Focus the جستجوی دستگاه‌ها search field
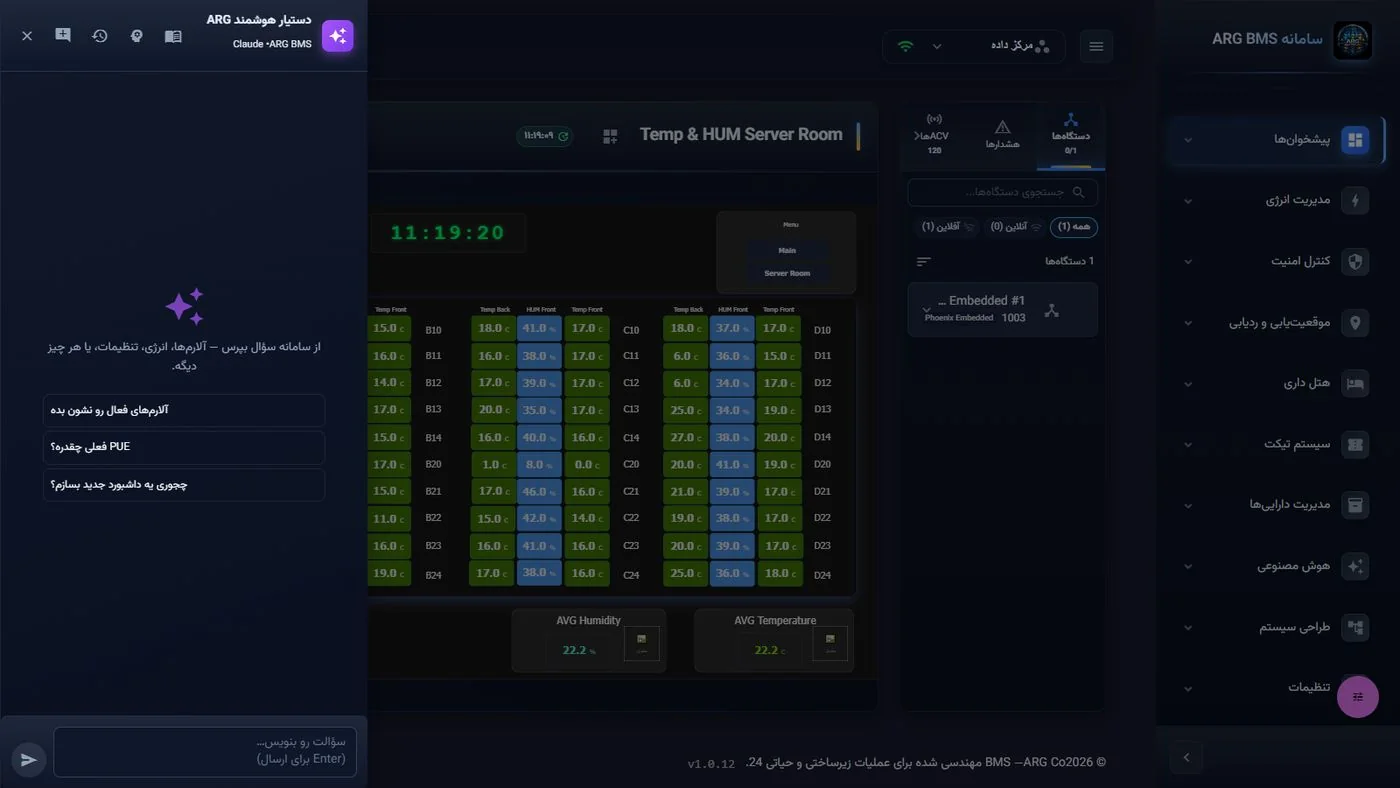This screenshot has height=788, width=1400. click(1002, 192)
